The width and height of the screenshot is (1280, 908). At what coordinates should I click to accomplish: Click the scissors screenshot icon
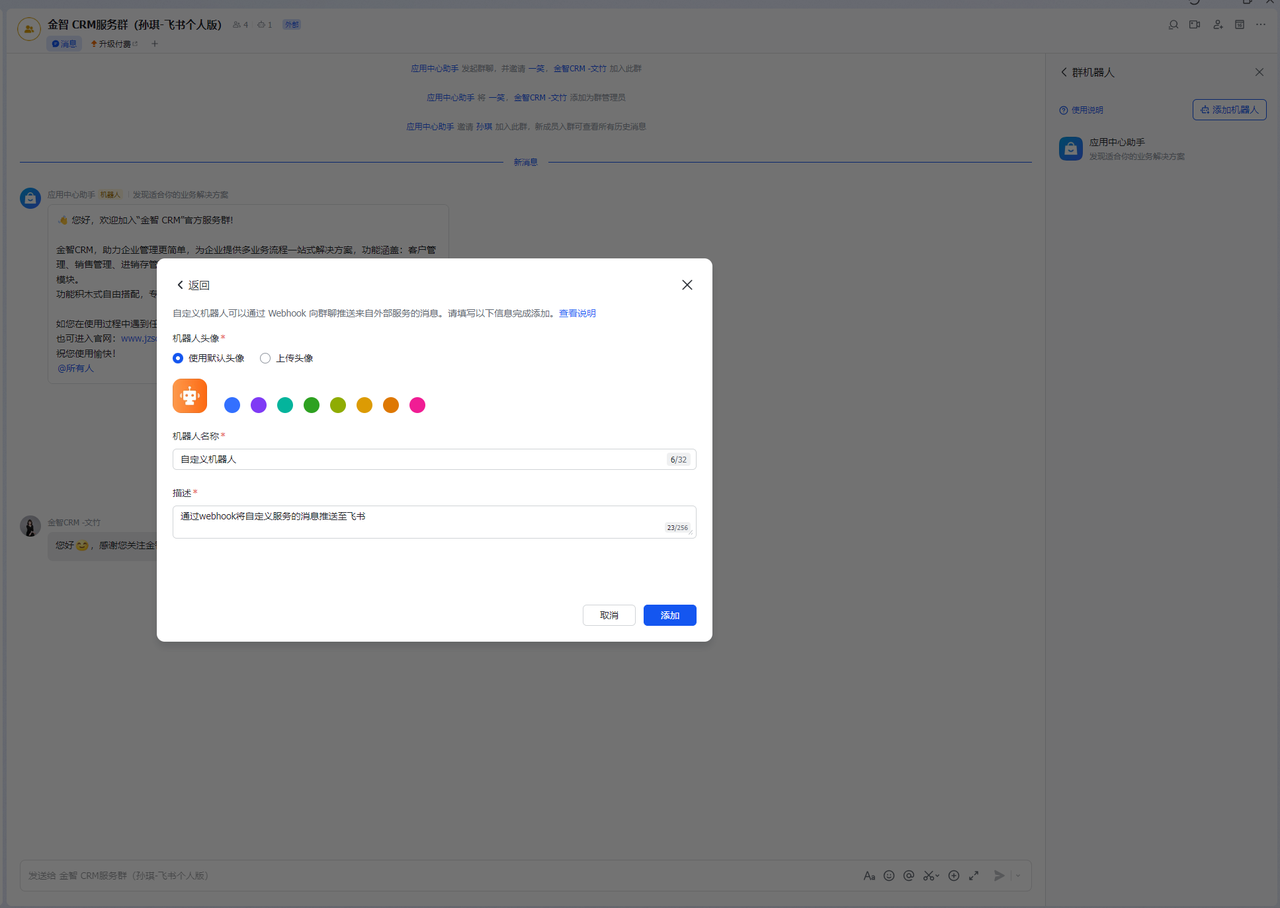(928, 876)
